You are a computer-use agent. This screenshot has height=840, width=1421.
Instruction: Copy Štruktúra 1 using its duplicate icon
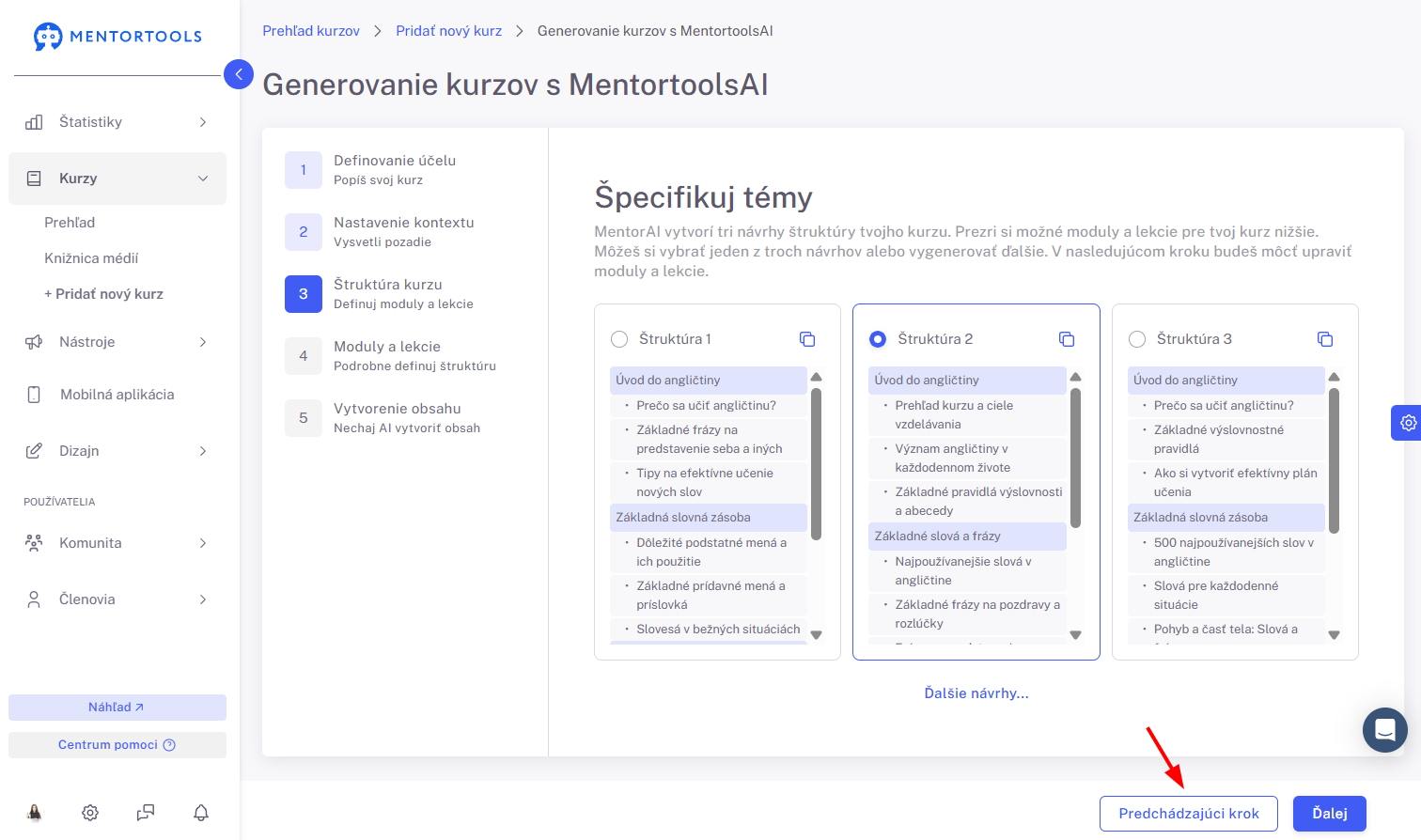tap(807, 339)
